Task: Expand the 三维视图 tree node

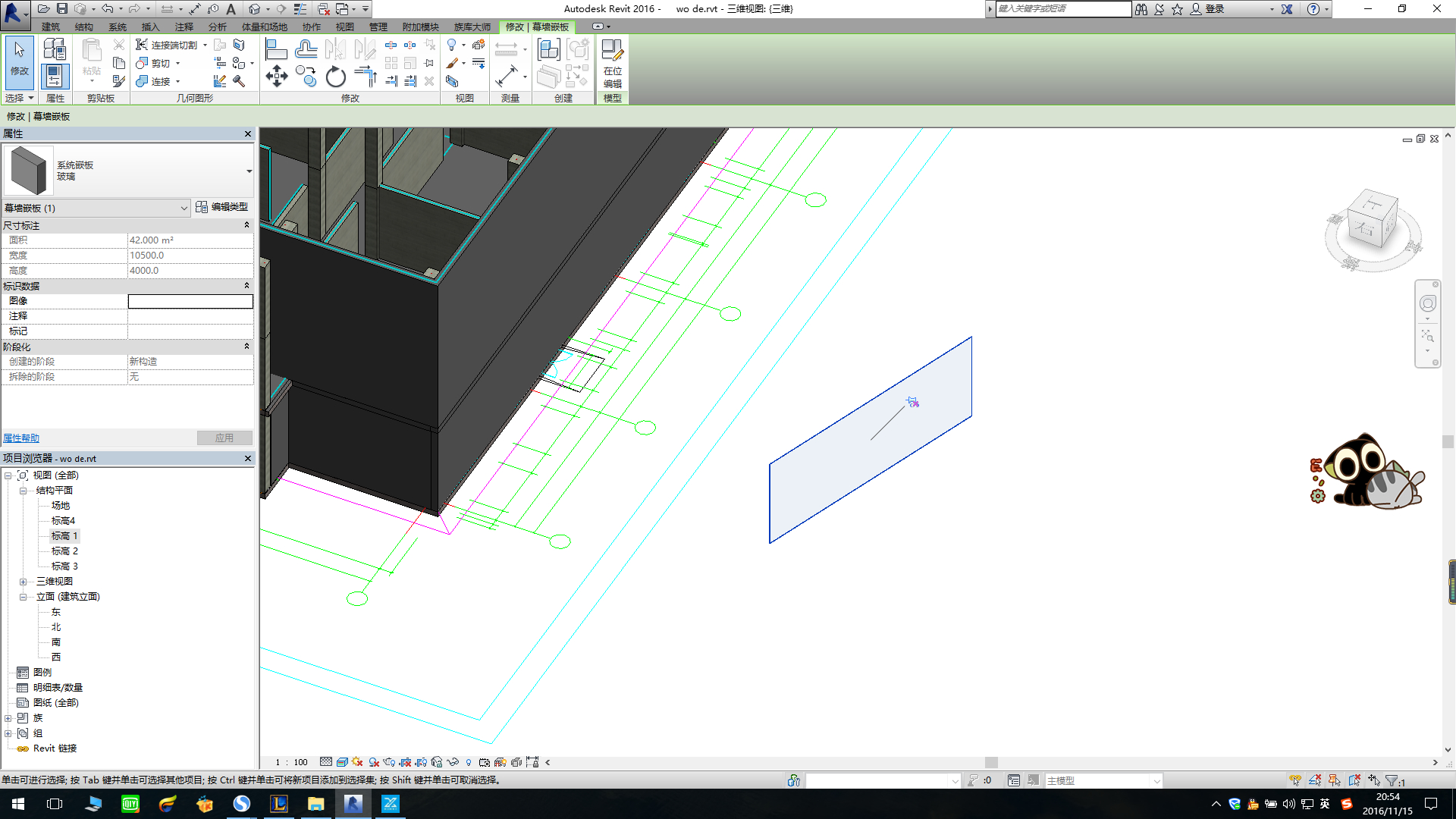Action: (x=23, y=582)
